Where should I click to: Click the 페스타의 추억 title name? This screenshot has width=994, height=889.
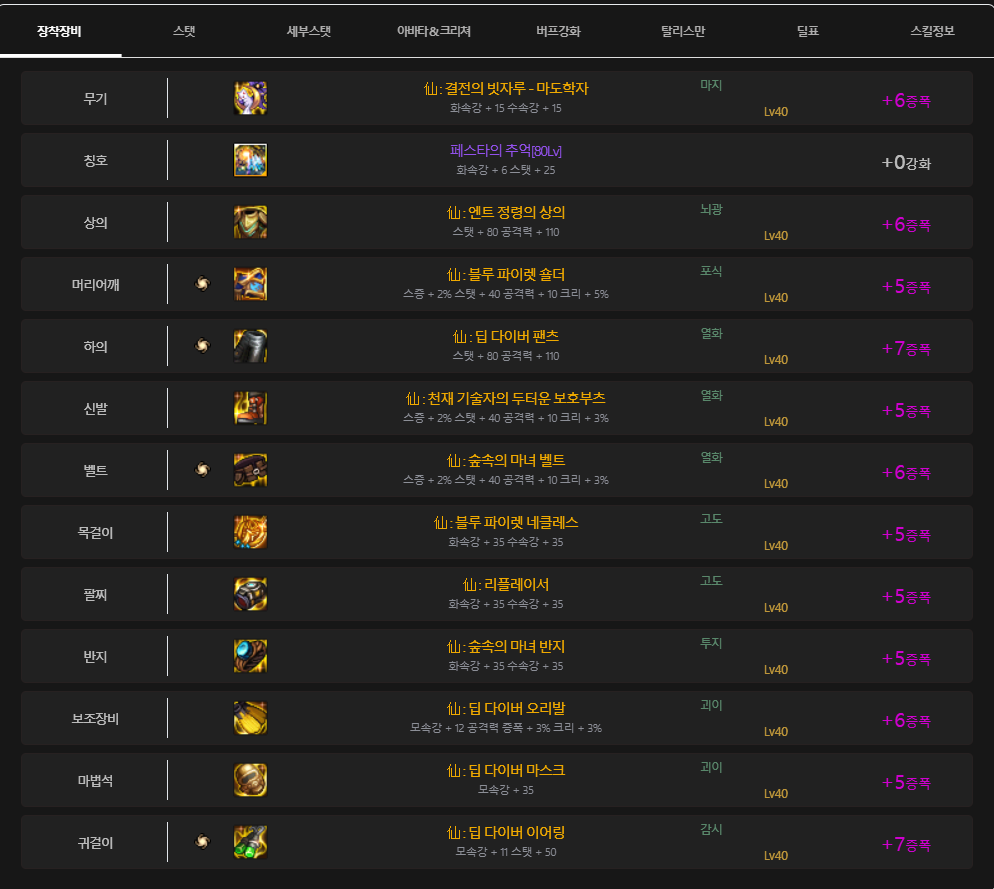point(506,151)
